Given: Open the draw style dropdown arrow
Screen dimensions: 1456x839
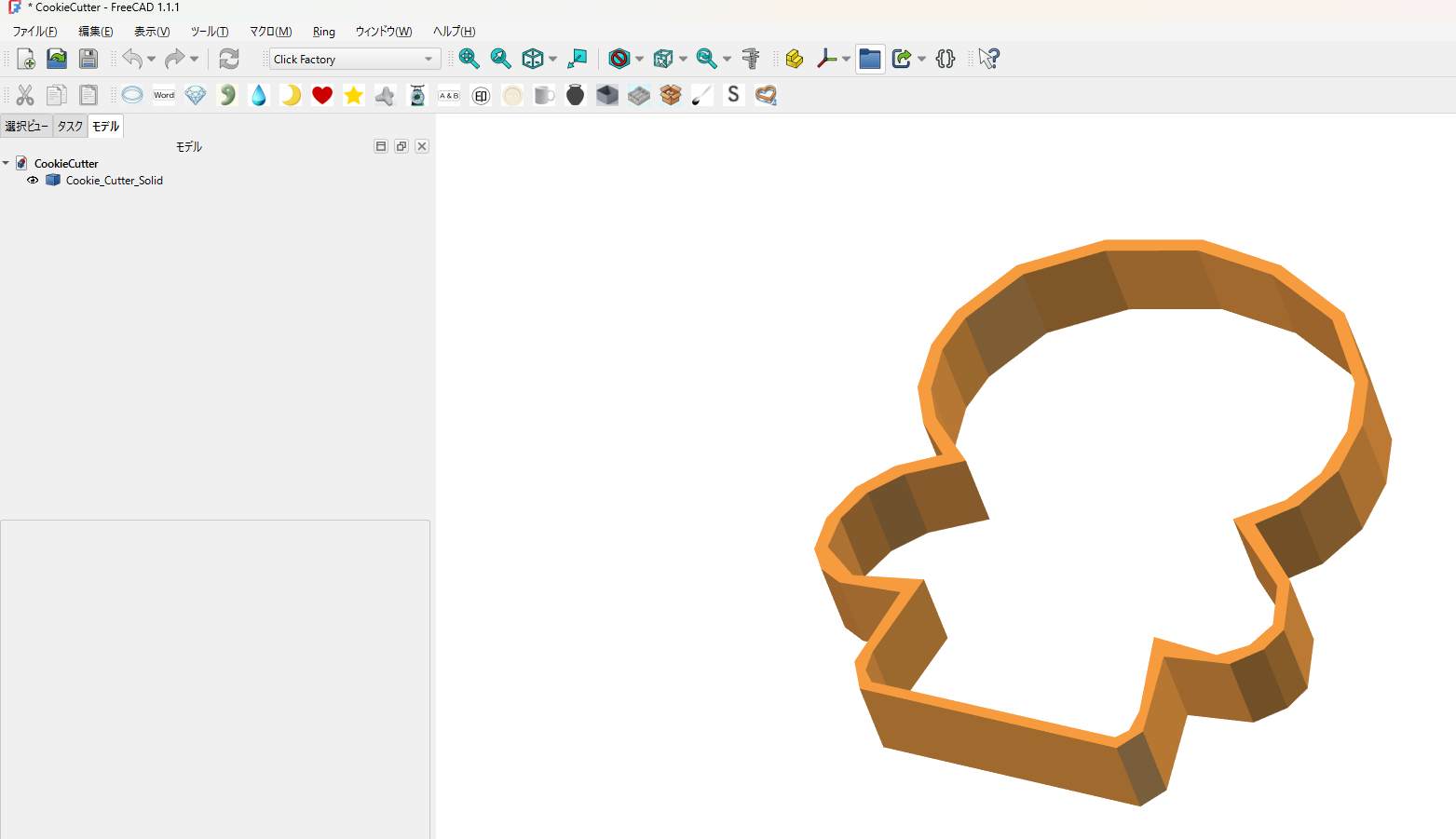Looking at the screenshot, I should [639, 59].
